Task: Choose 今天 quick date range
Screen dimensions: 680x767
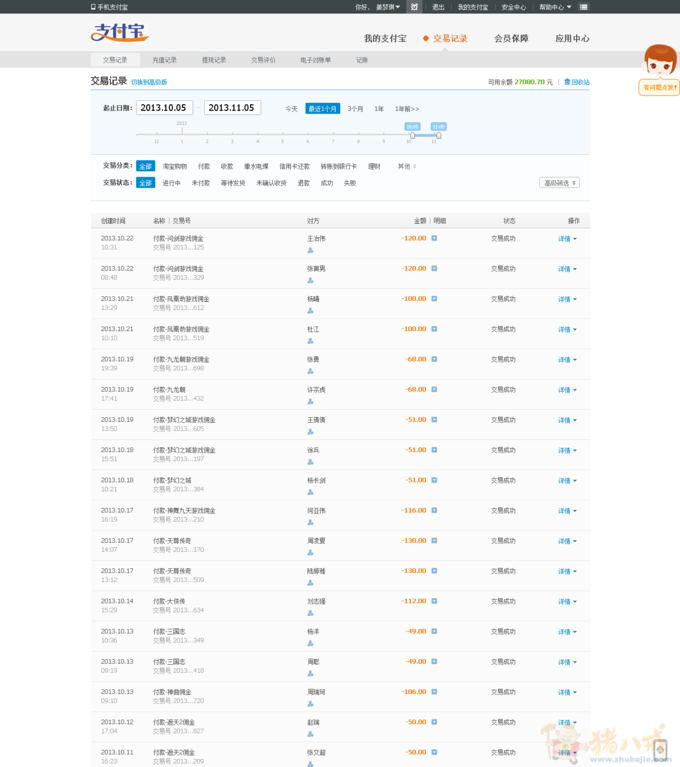Action: pyautogui.click(x=292, y=109)
